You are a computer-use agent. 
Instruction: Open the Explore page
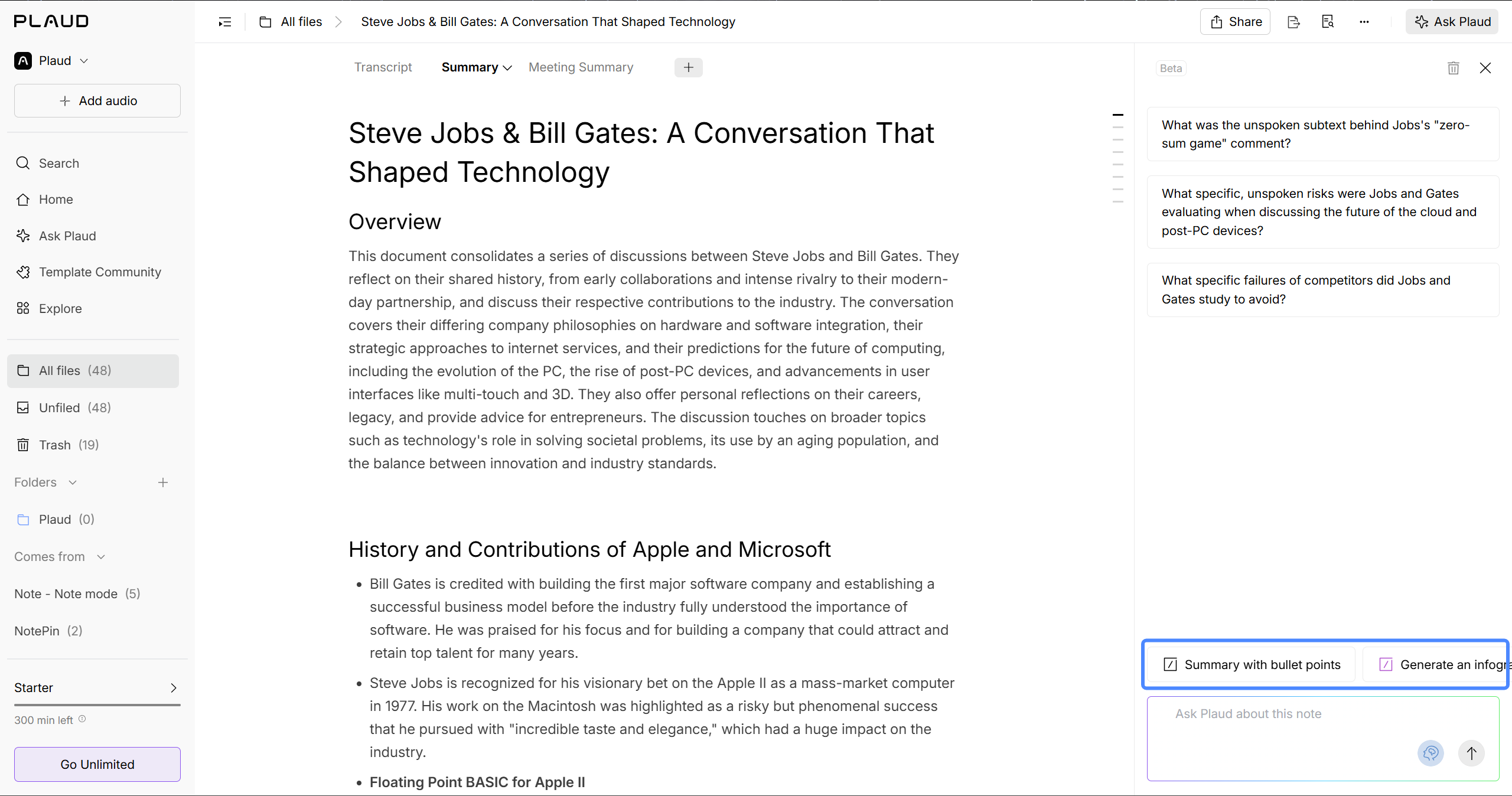click(x=93, y=308)
